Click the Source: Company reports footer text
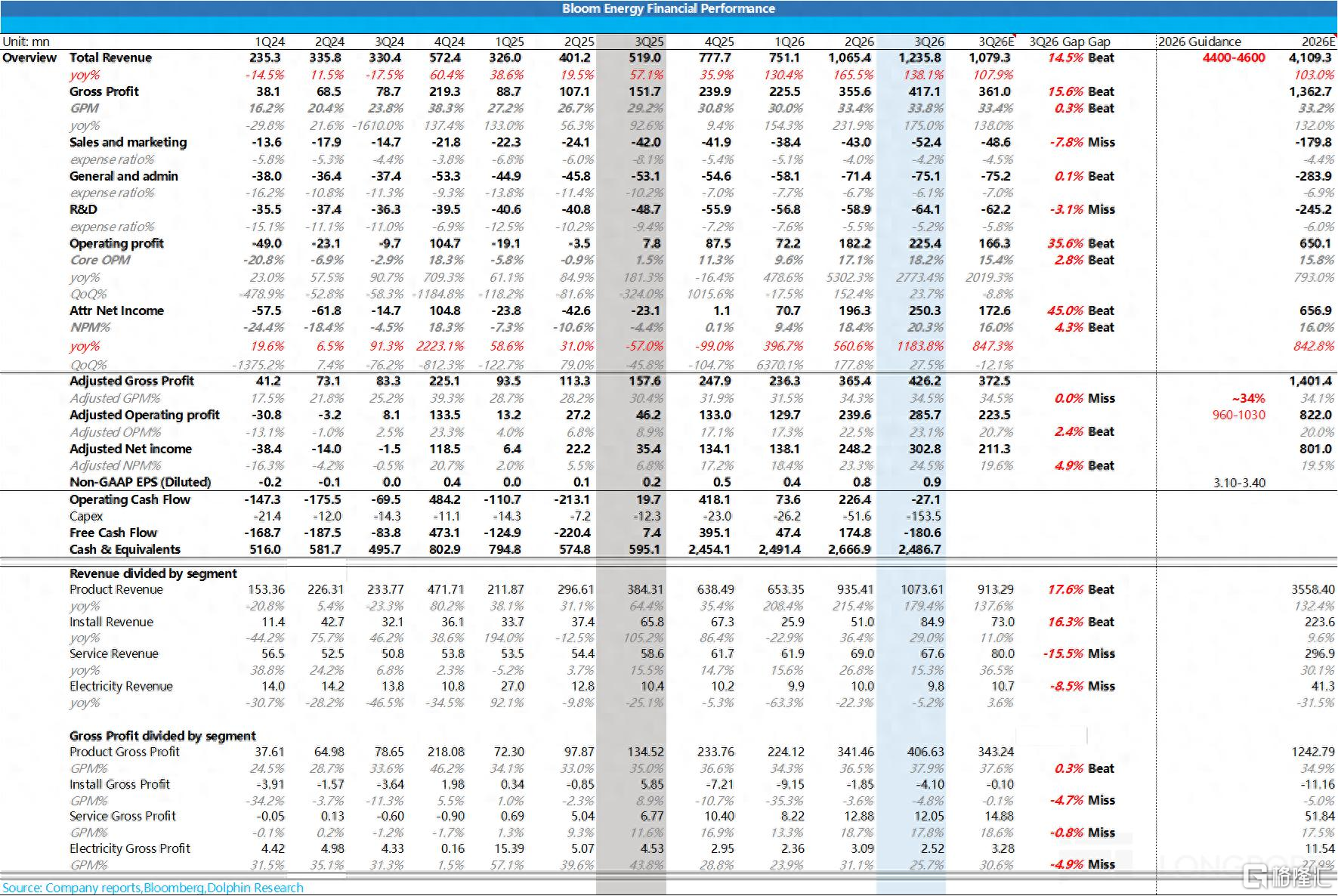This screenshot has width=1338, height=896. (x=153, y=888)
